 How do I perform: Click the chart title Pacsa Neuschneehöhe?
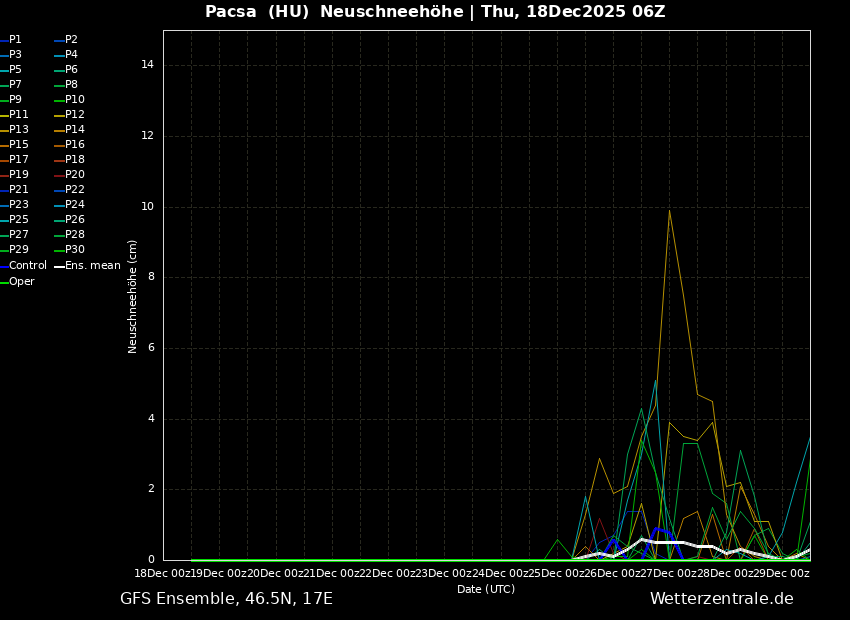(435, 12)
